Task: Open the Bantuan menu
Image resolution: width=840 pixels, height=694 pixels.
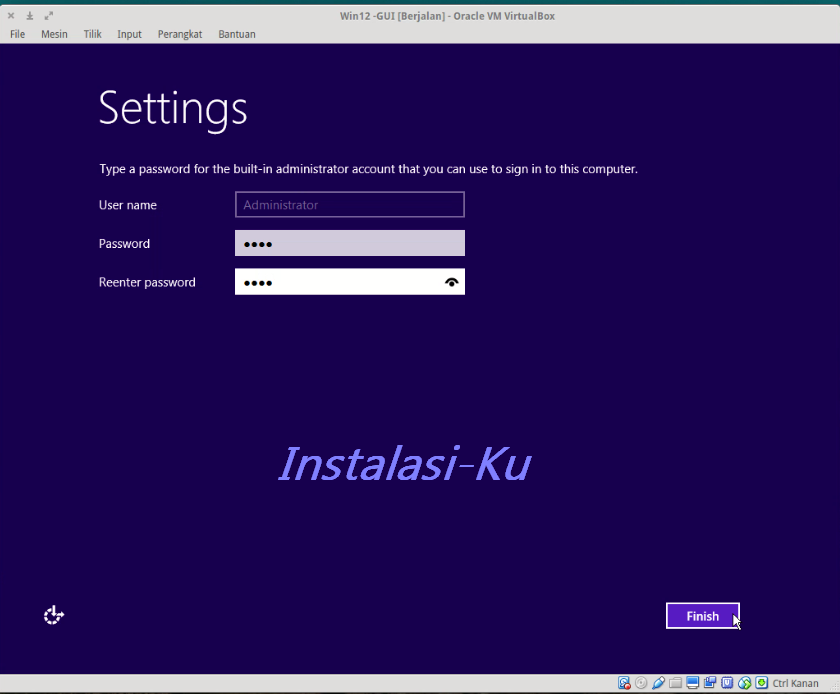Action: coord(236,33)
